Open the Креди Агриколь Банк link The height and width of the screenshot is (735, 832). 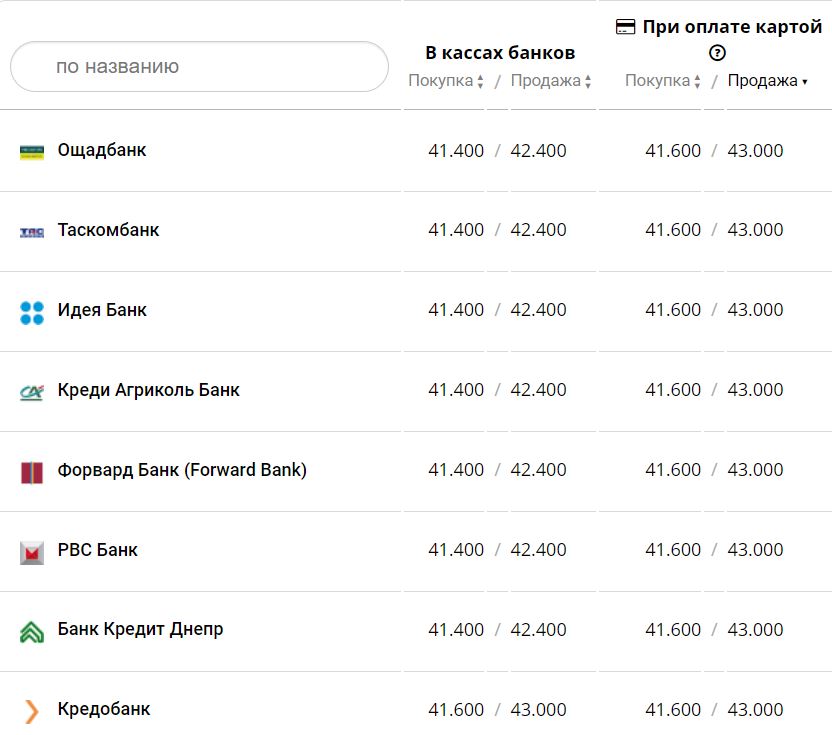coord(149,390)
